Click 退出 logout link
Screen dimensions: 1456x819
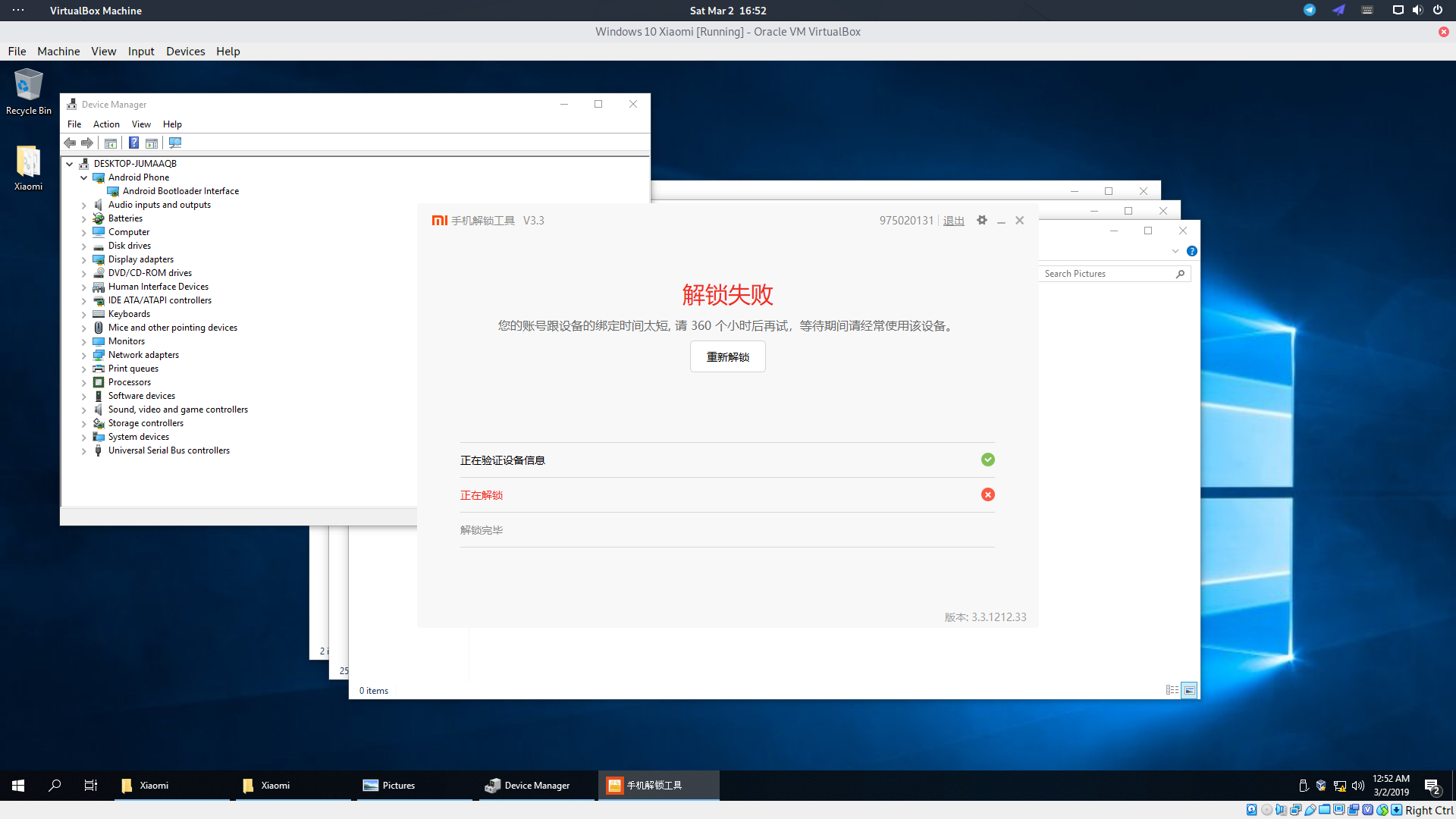tap(954, 221)
